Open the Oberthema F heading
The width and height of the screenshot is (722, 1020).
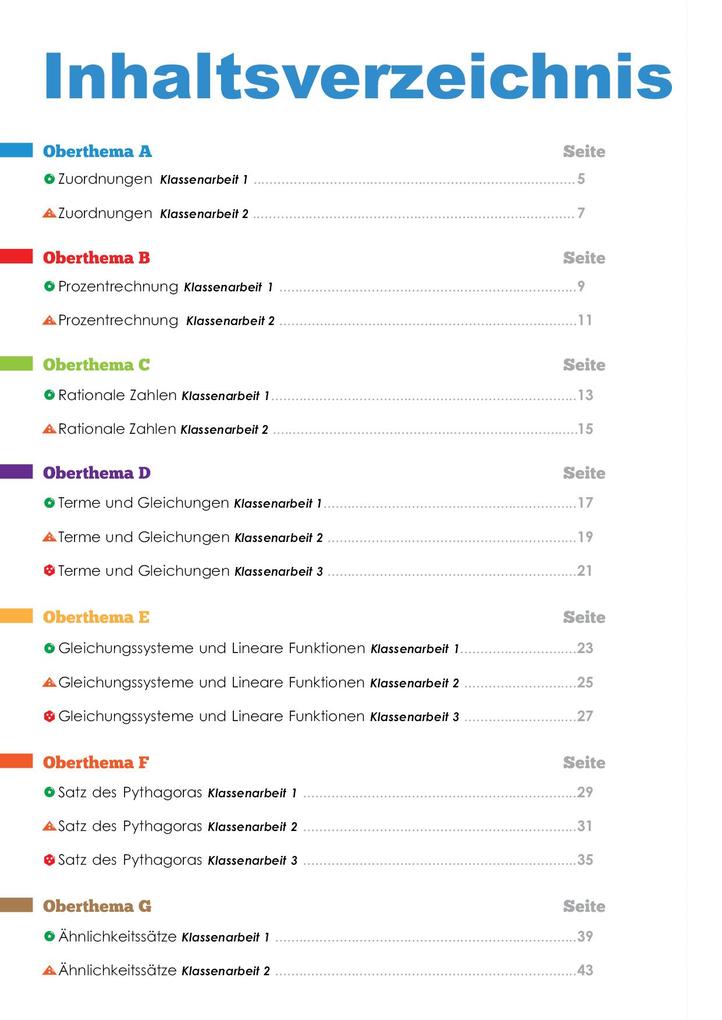point(96,762)
